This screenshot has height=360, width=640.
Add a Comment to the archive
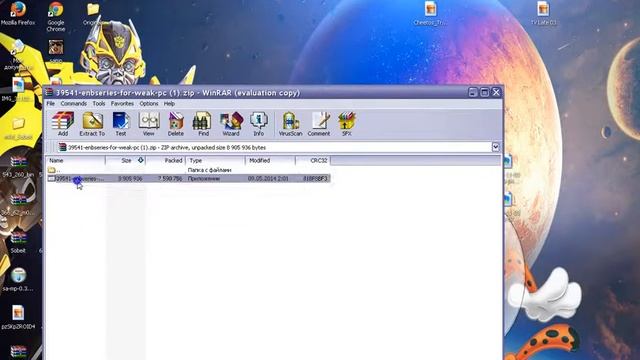(x=319, y=124)
